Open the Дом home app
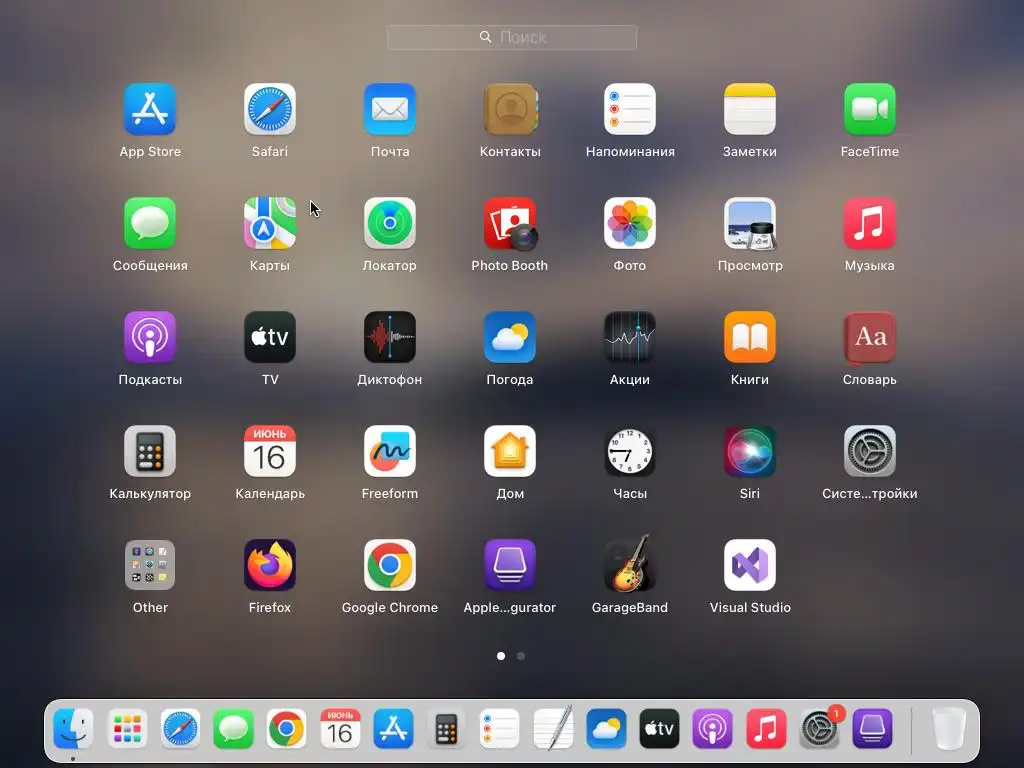The height and width of the screenshot is (768, 1024). (x=510, y=451)
